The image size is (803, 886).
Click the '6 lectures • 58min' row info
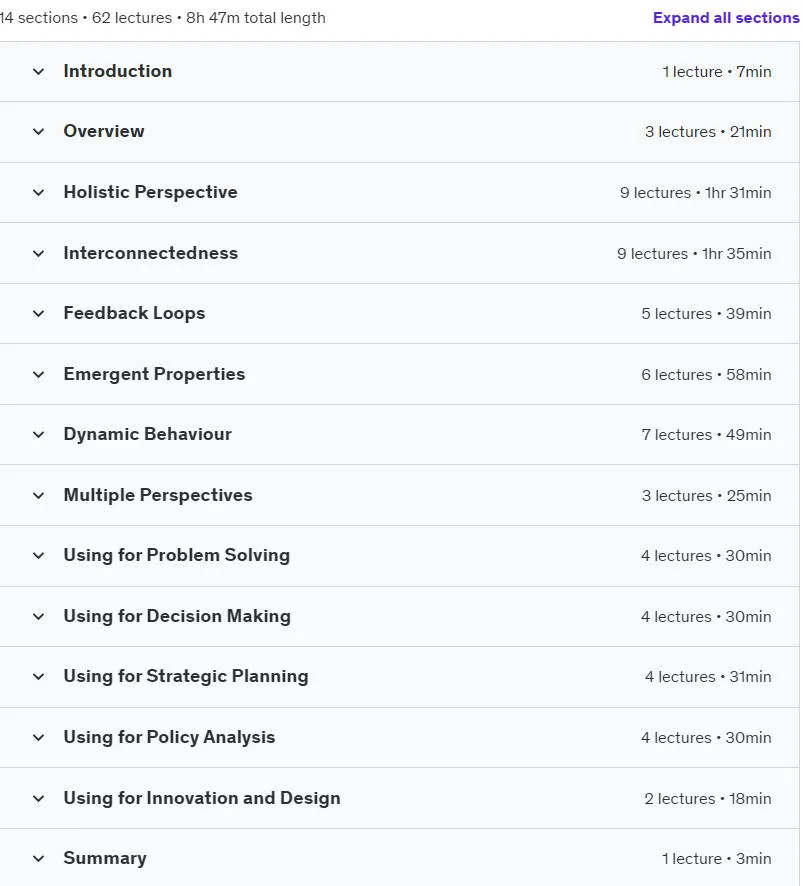(706, 375)
